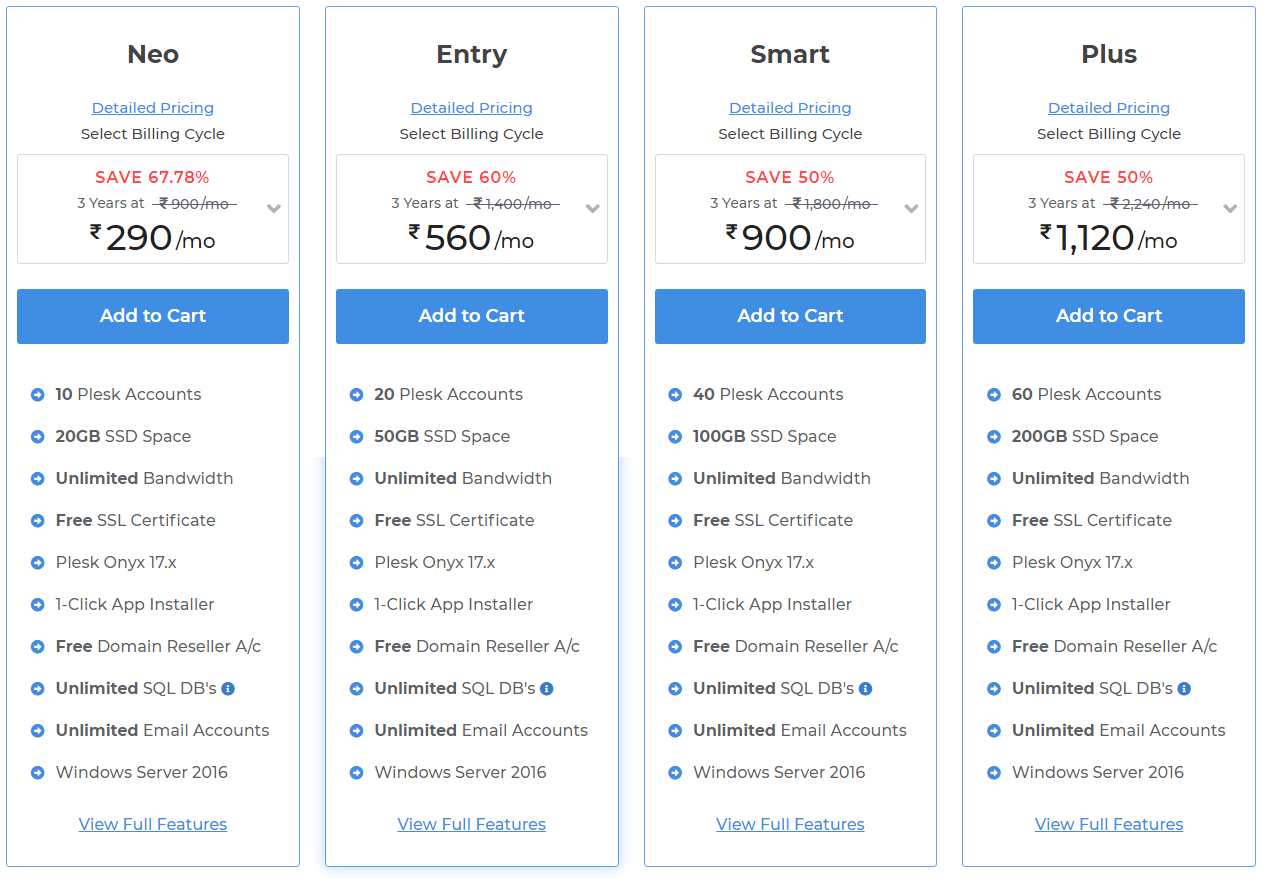Open Plus billing cycle dropdown chevron

click(x=1230, y=209)
